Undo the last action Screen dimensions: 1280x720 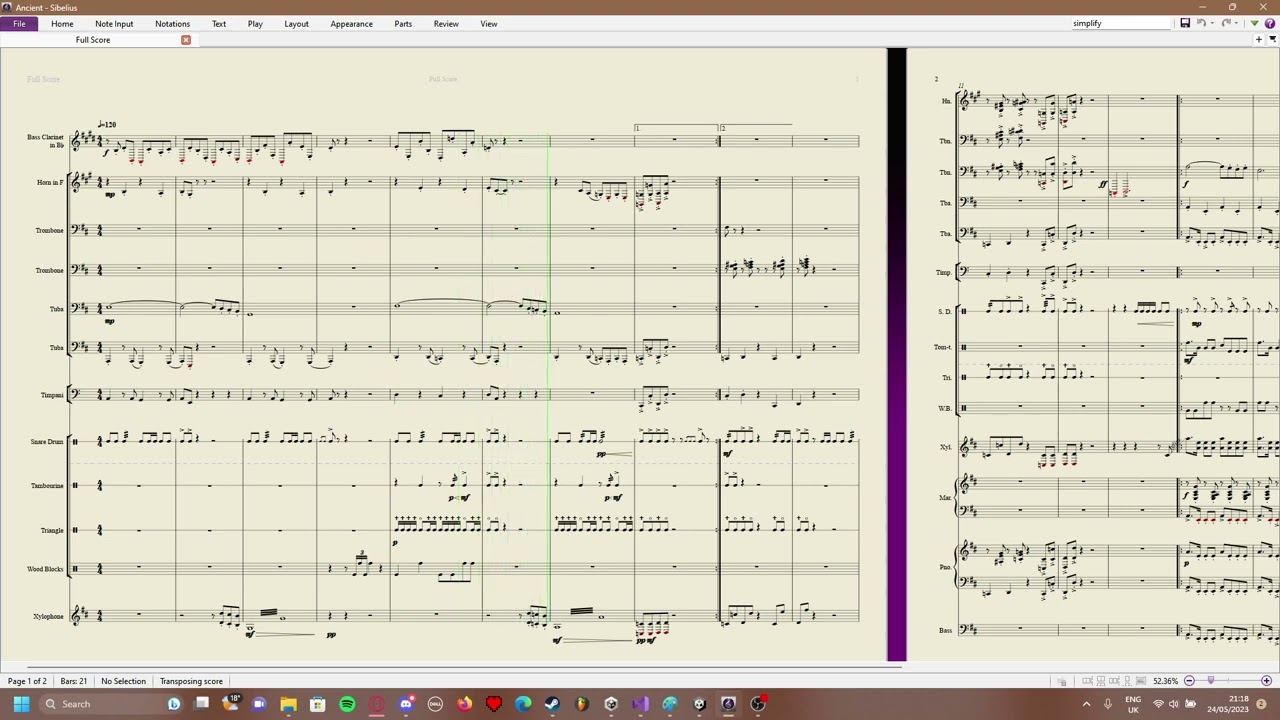click(x=1201, y=23)
